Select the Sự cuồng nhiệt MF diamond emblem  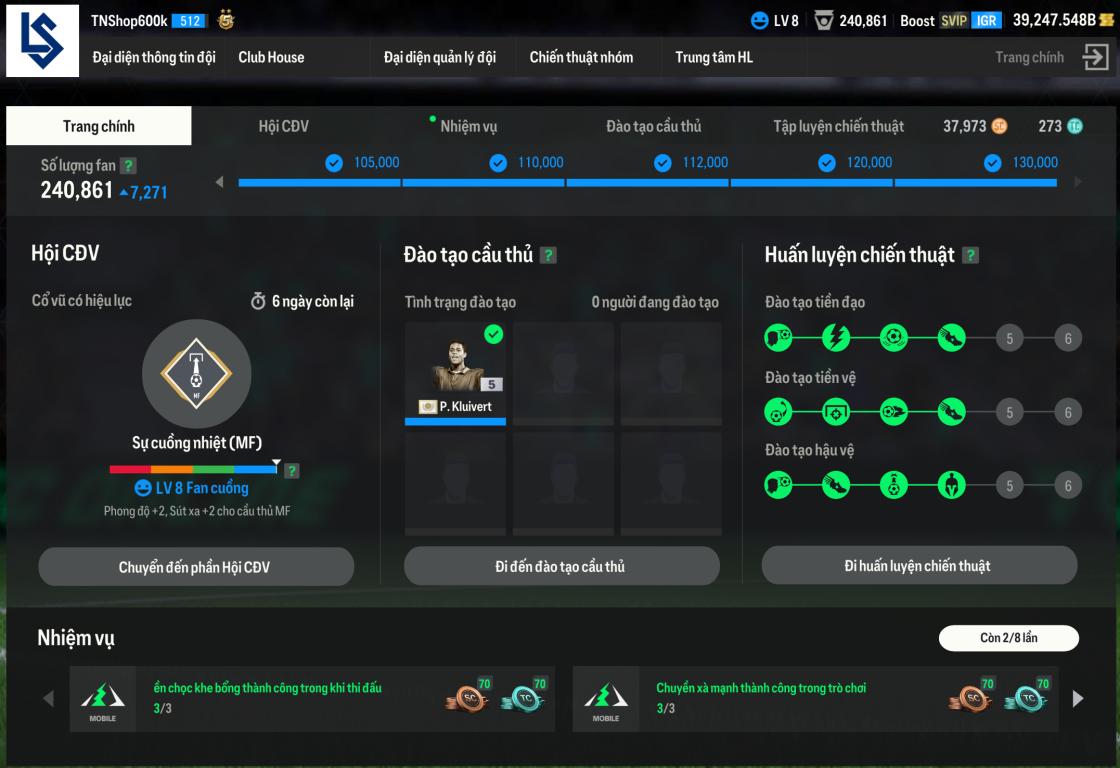(196, 373)
